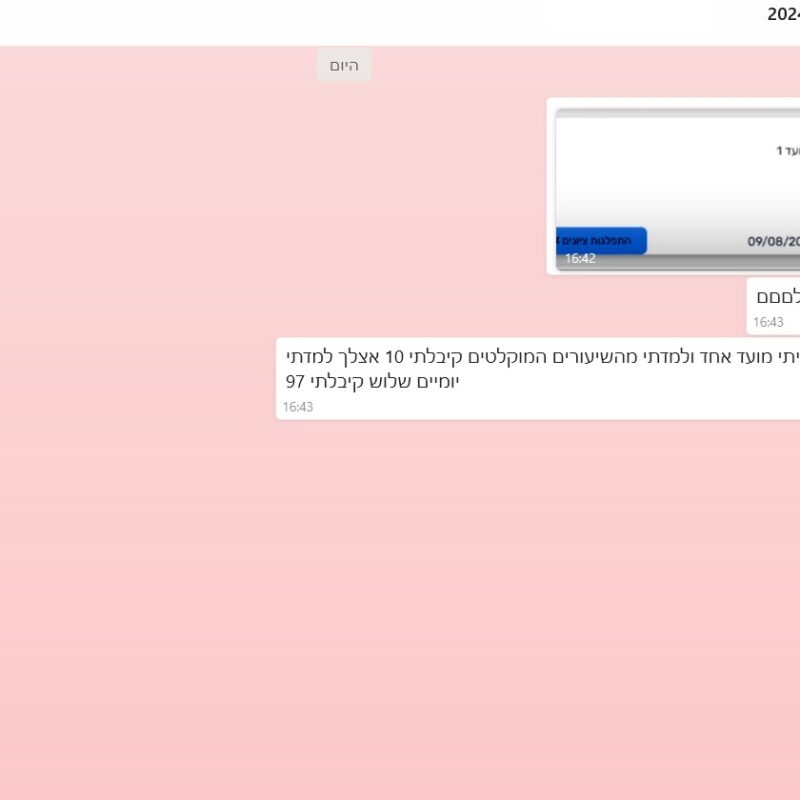Click the "היום" date separator chip

[x=344, y=65]
